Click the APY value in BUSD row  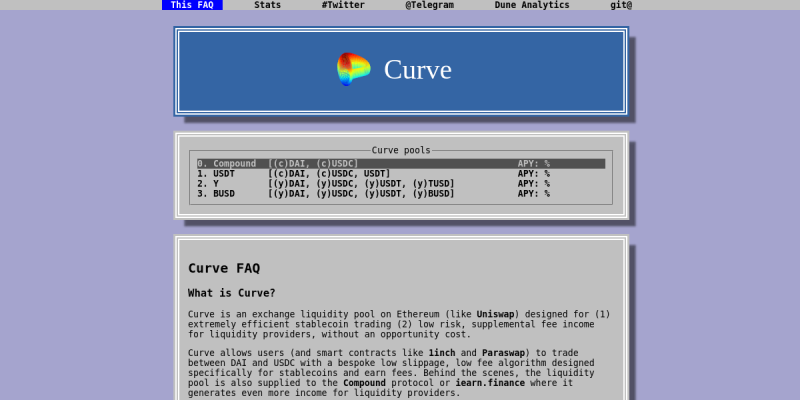533,193
